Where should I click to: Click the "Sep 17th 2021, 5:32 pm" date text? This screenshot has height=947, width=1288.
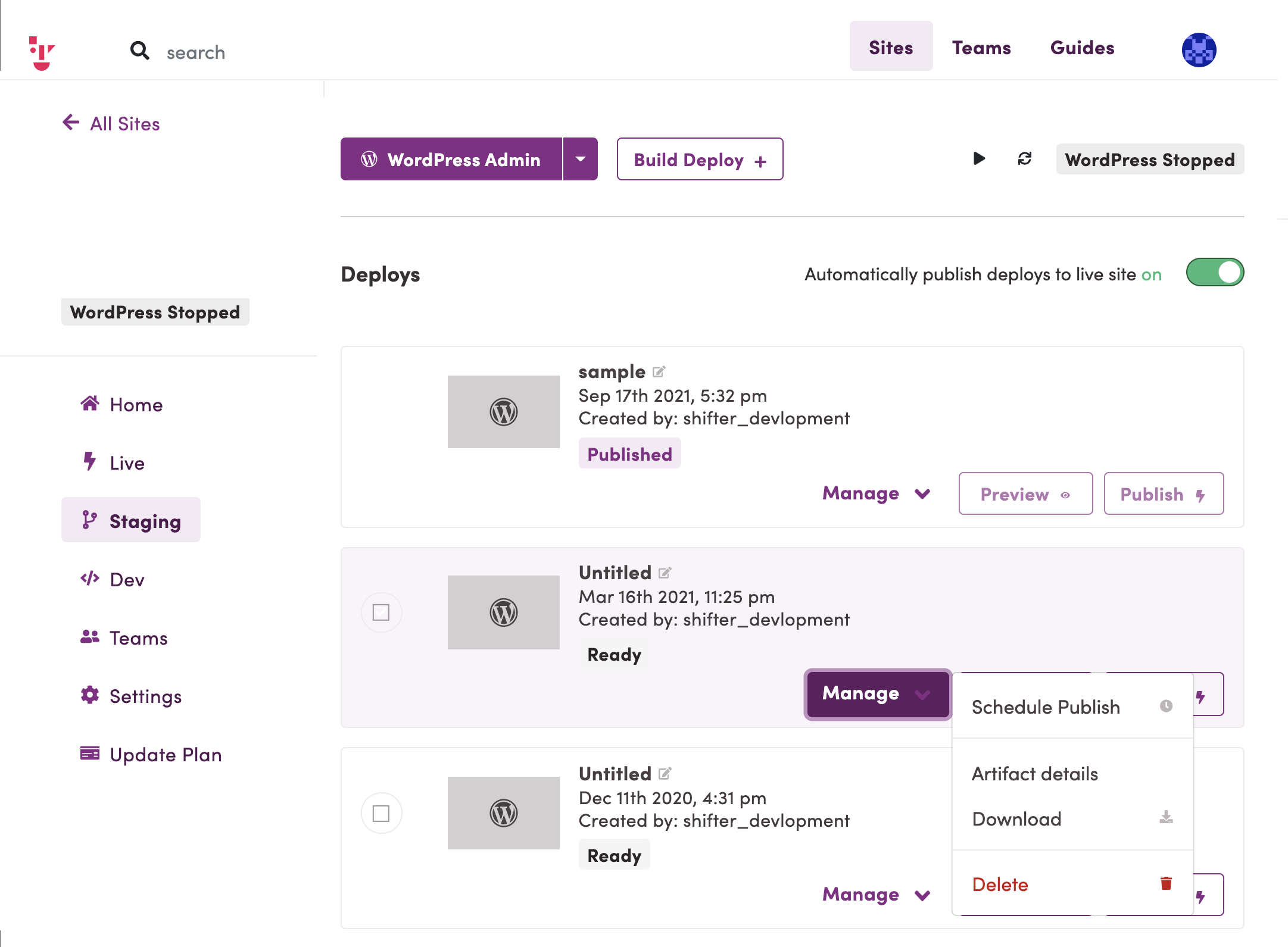pyautogui.click(x=673, y=395)
